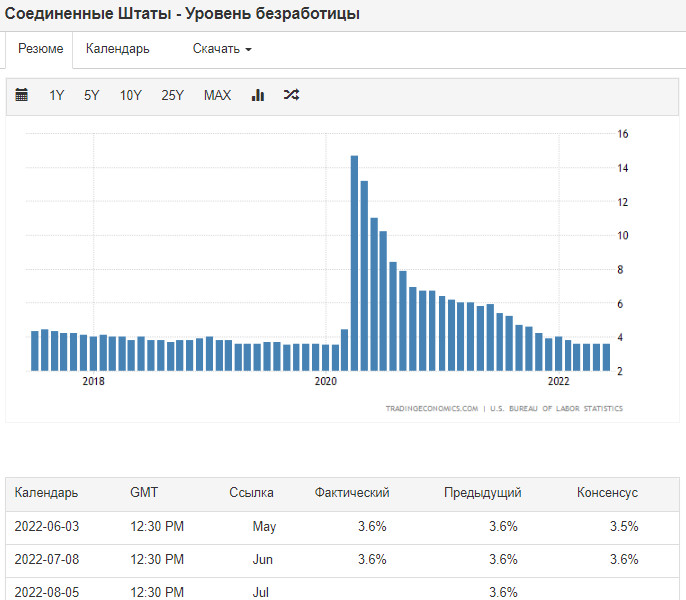This screenshot has height=600, width=686.
Task: Click the TRADINGECONOMICS.COM chart attribution
Action: (x=431, y=409)
